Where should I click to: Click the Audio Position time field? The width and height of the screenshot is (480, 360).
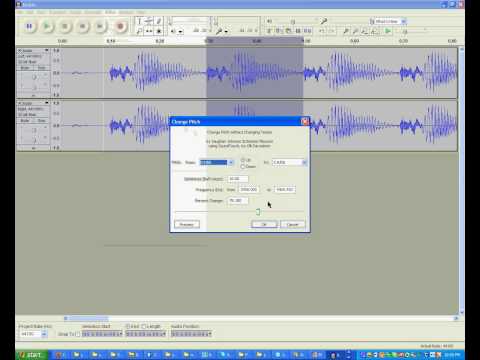click(192, 334)
